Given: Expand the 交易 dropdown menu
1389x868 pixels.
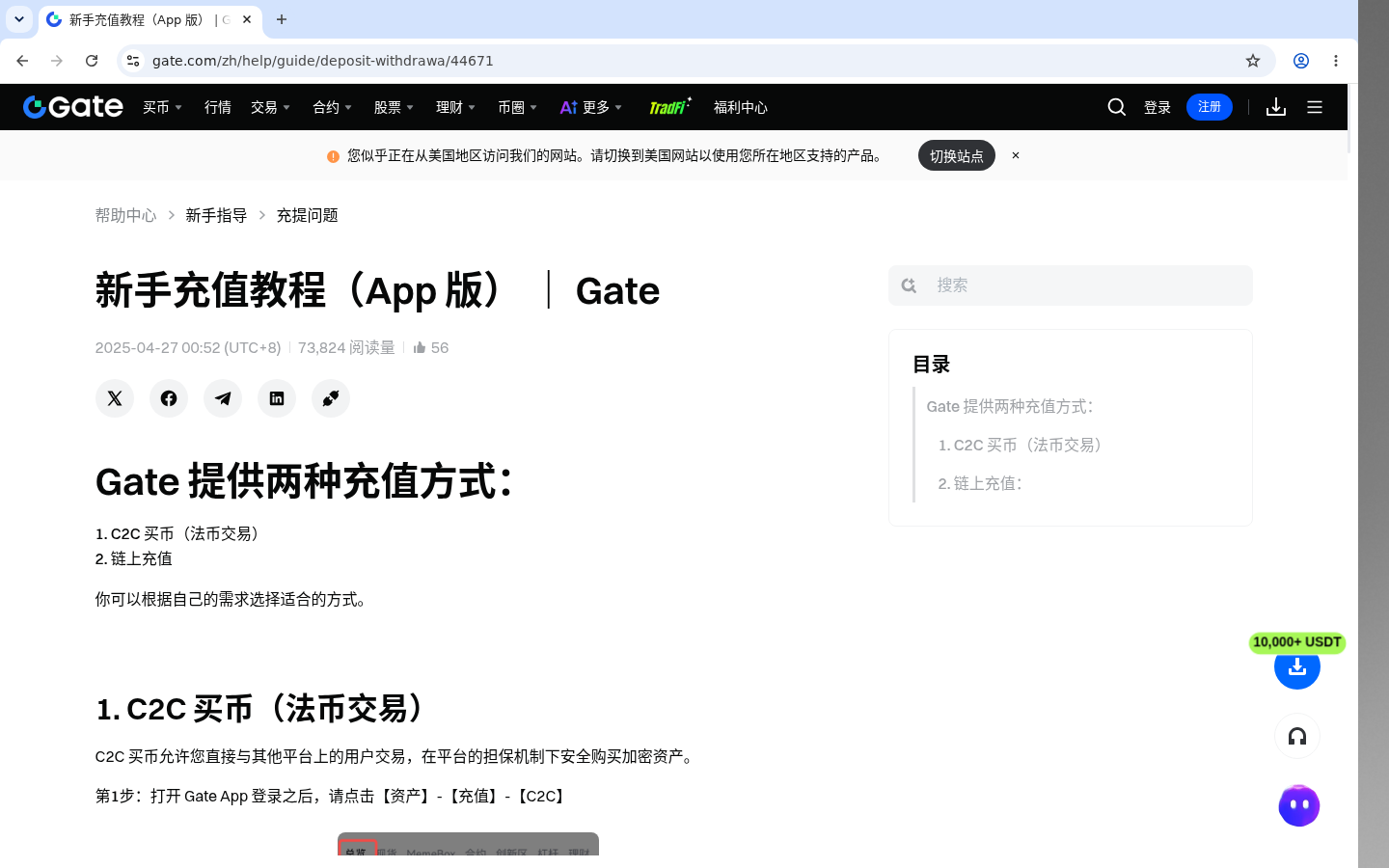Looking at the screenshot, I should pyautogui.click(x=271, y=107).
